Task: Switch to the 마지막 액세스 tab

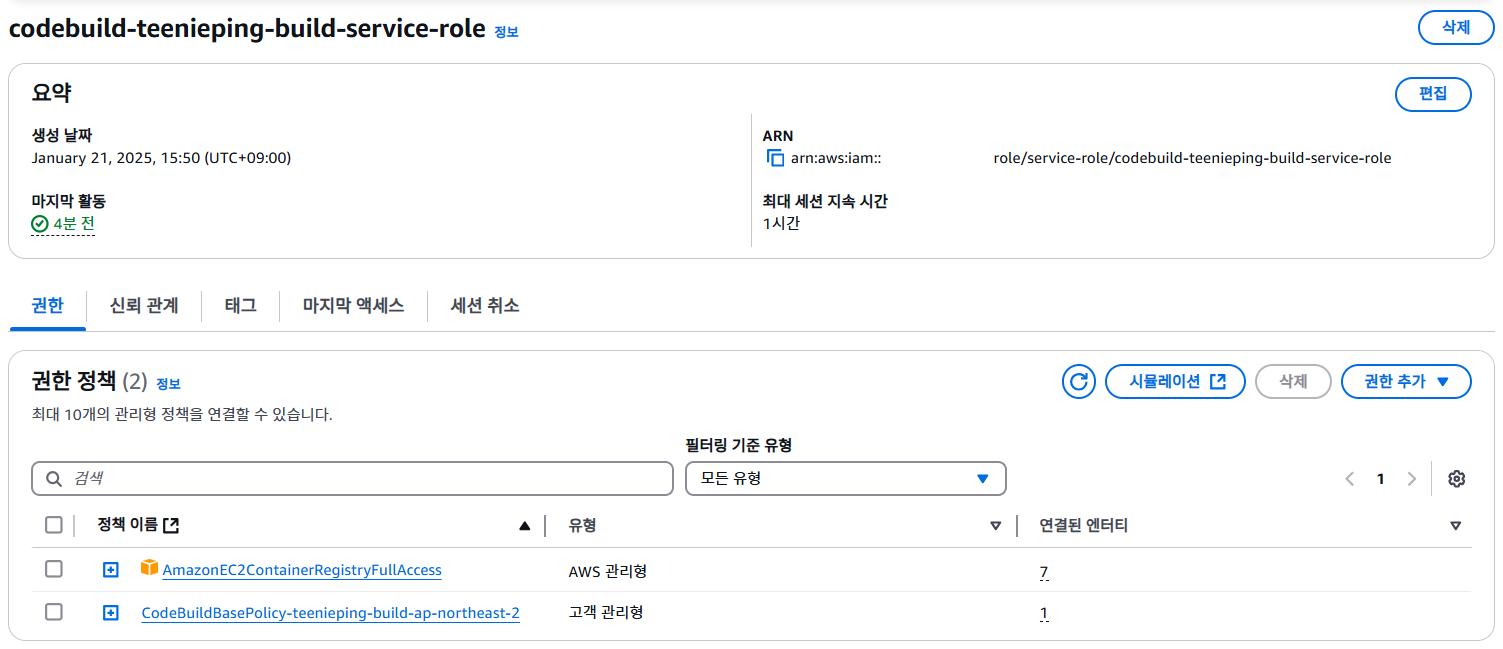Action: pos(353,306)
